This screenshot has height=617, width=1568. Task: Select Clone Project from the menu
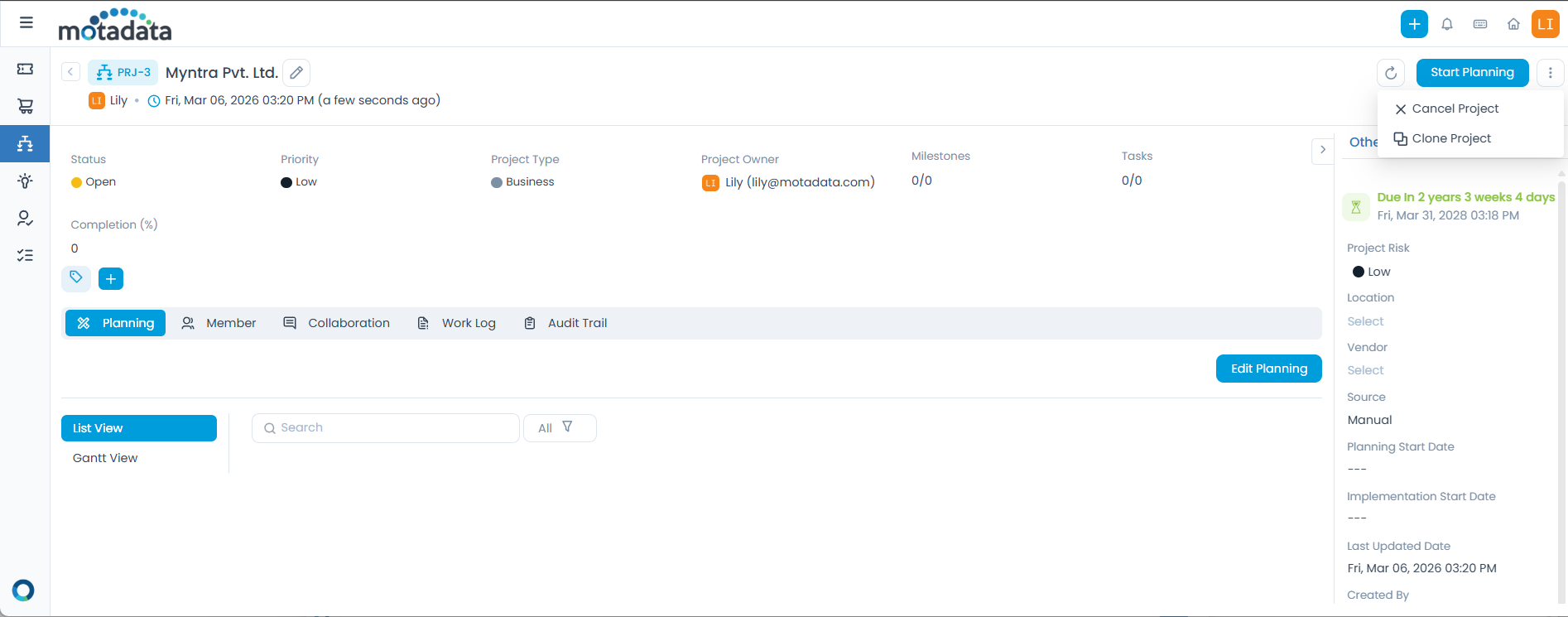[1450, 138]
